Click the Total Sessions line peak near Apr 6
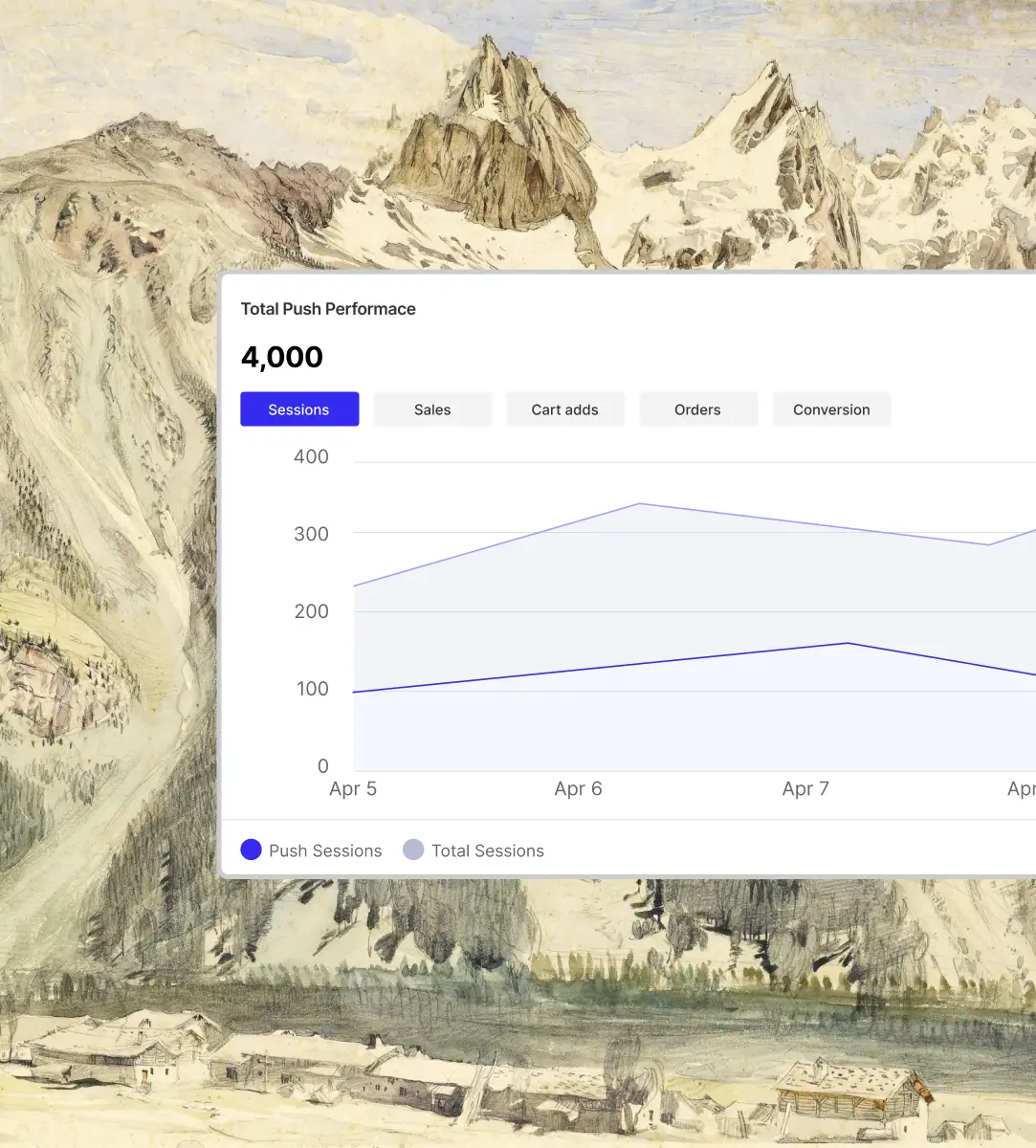This screenshot has width=1036, height=1148. click(x=639, y=504)
